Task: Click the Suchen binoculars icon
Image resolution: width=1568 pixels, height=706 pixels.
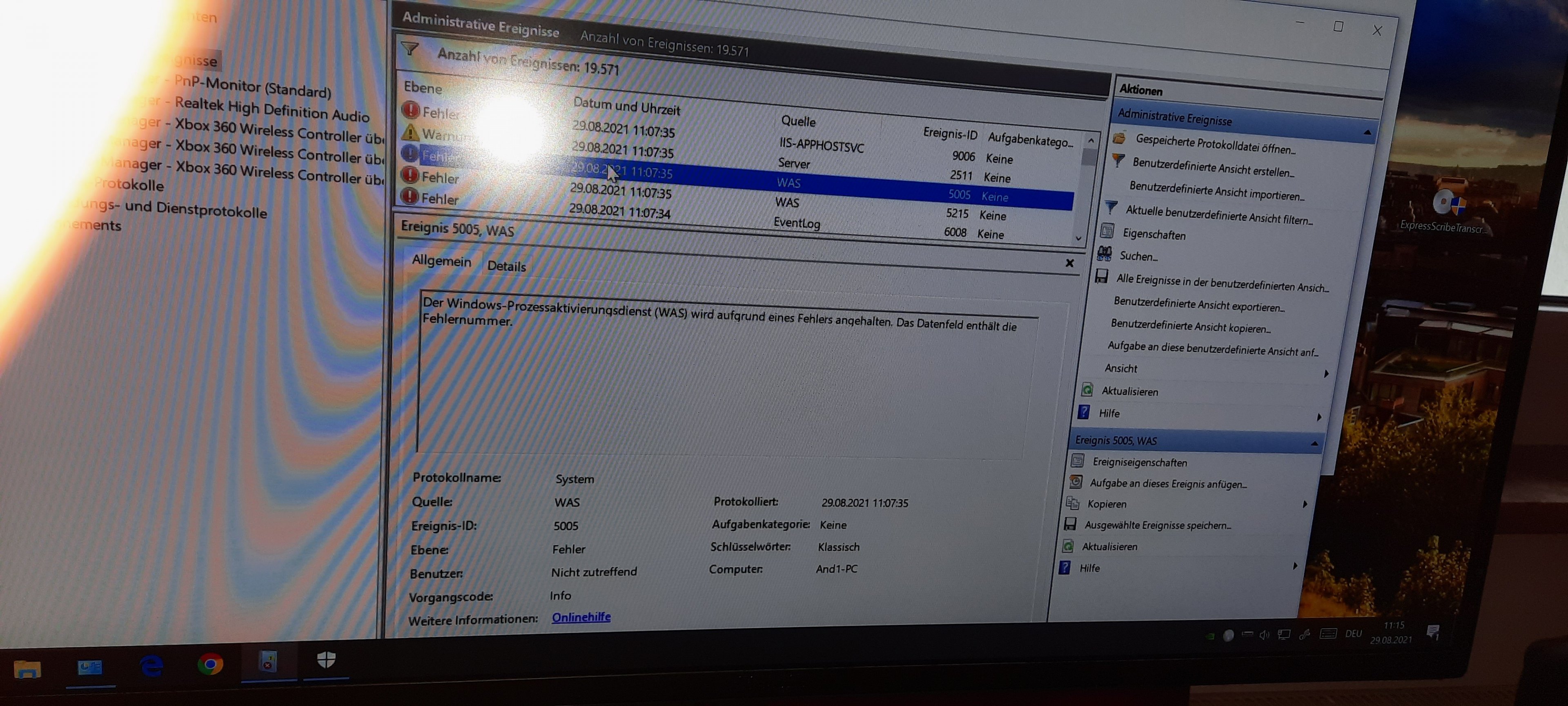Action: click(x=1104, y=253)
